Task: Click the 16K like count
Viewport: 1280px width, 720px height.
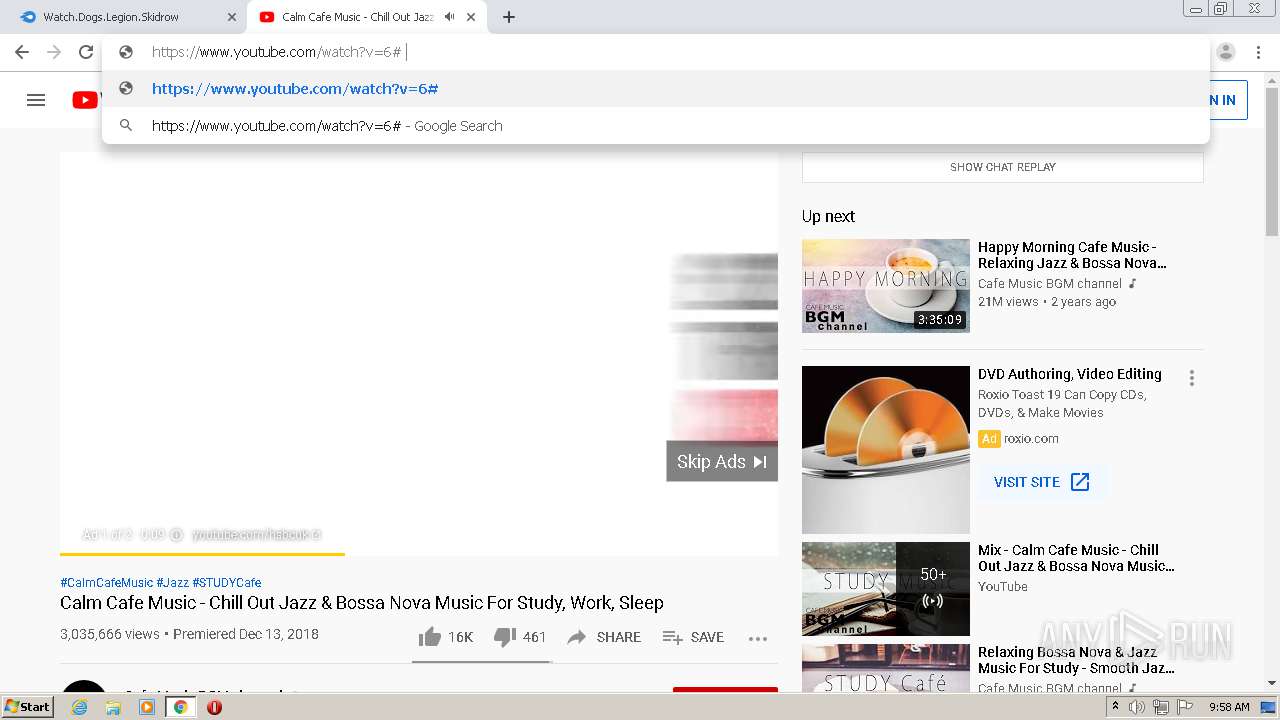Action: click(460, 637)
